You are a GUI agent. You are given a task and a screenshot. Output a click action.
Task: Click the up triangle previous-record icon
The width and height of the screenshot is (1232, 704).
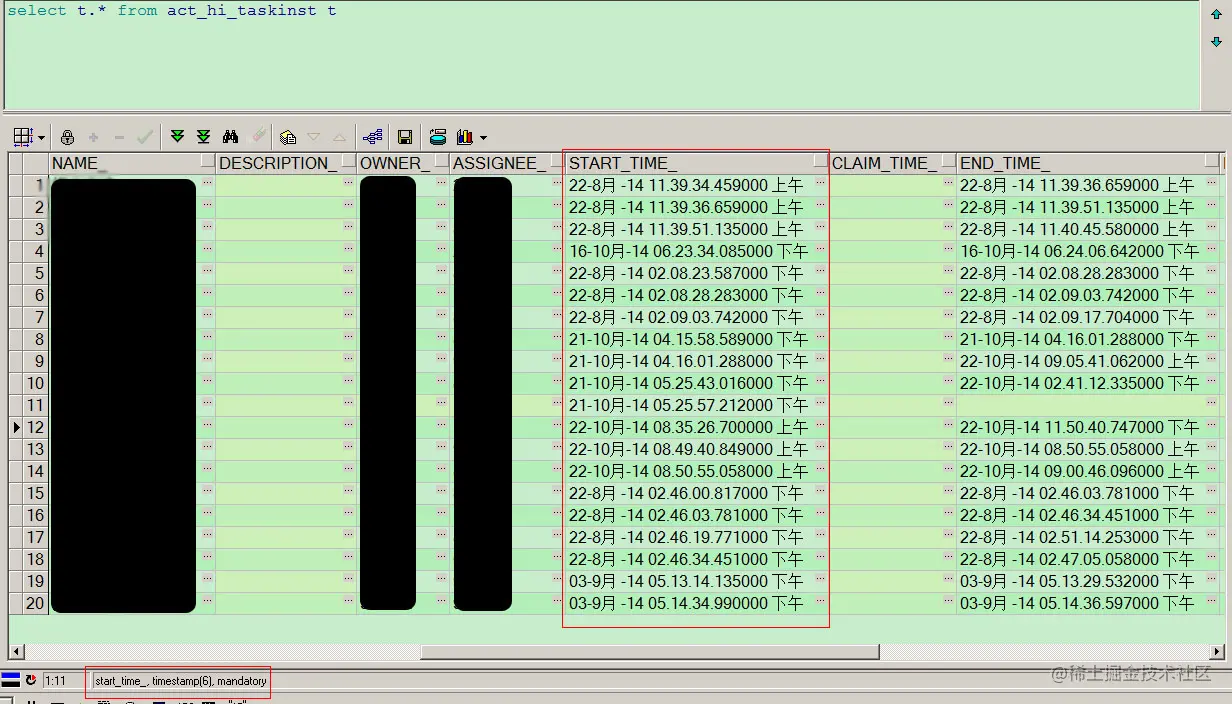point(339,137)
